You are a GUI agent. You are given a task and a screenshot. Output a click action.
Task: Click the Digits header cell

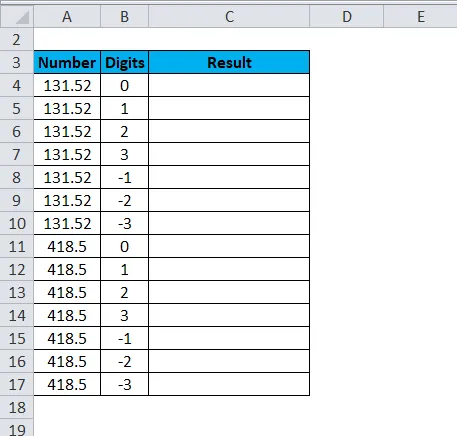[125, 62]
